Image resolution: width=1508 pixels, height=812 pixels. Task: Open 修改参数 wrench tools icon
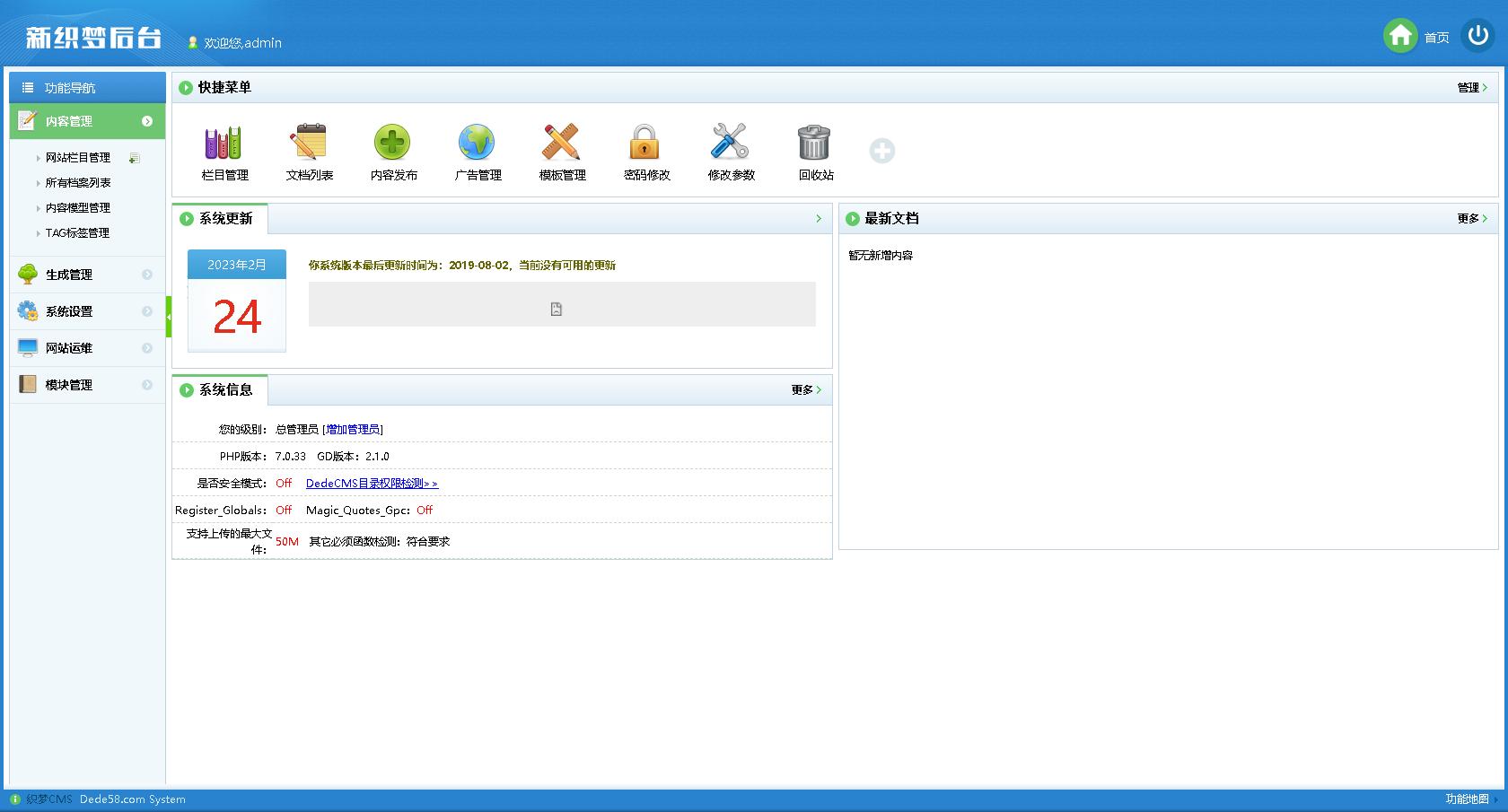pos(730,144)
